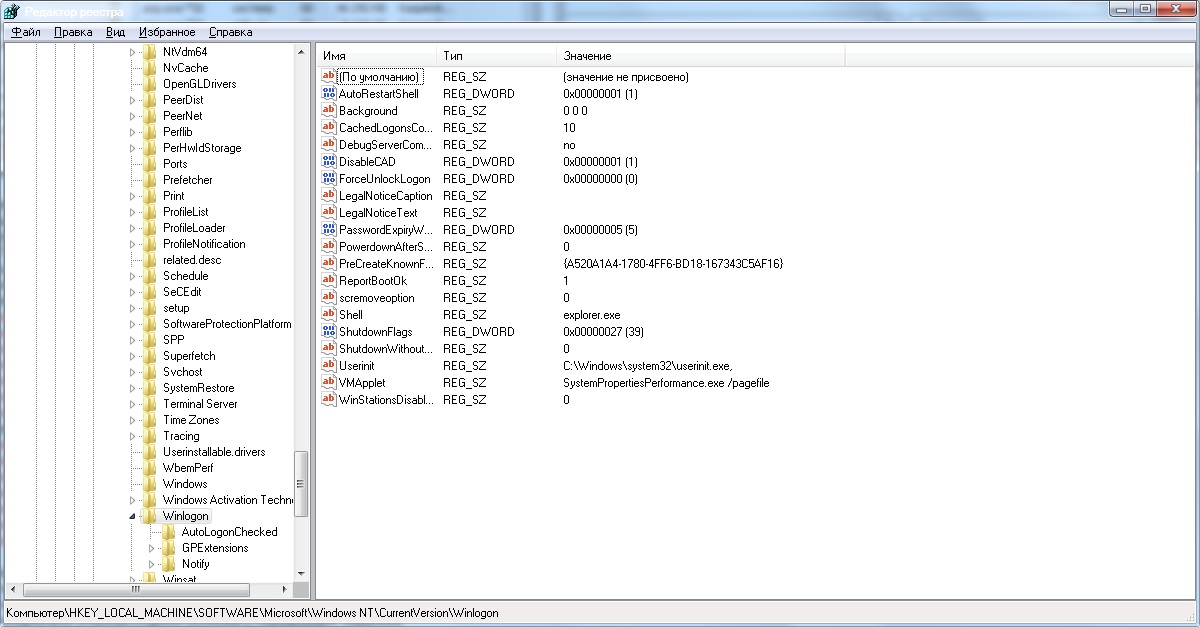Expand the SeCEdit key
Image resolution: width=1200 pixels, height=627 pixels.
[x=133, y=292]
